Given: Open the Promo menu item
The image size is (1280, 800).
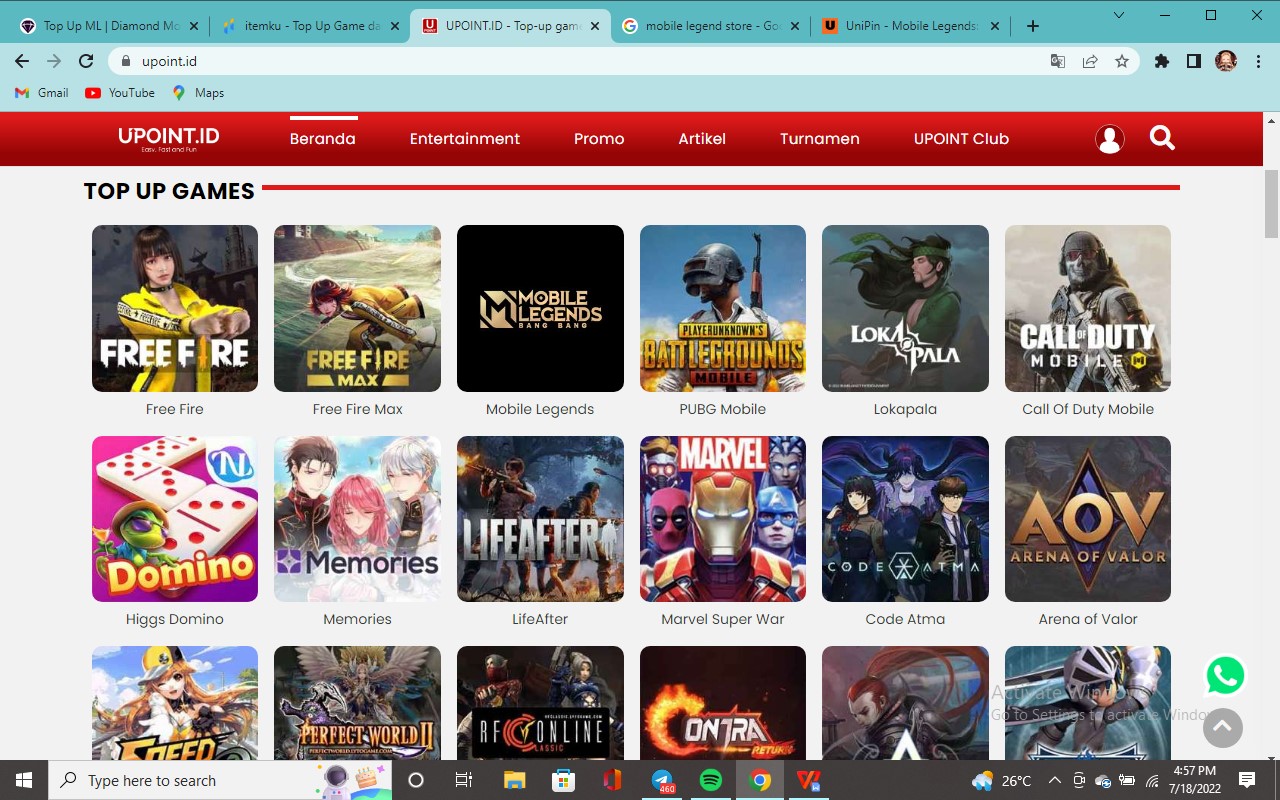Looking at the screenshot, I should click(x=599, y=139).
